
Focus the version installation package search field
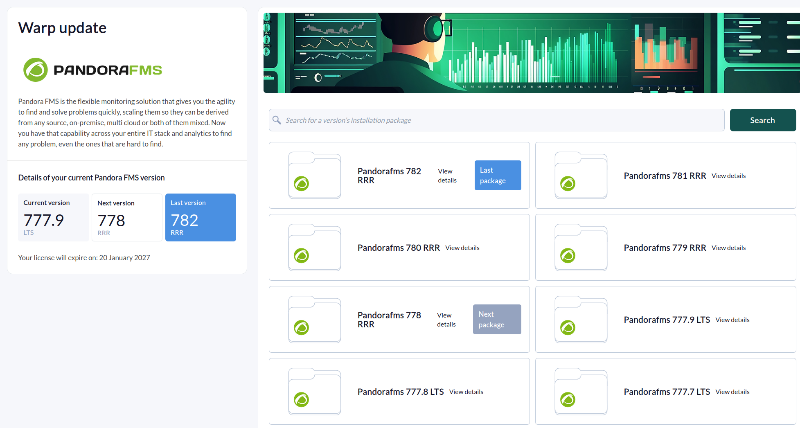pyautogui.click(x=496, y=120)
